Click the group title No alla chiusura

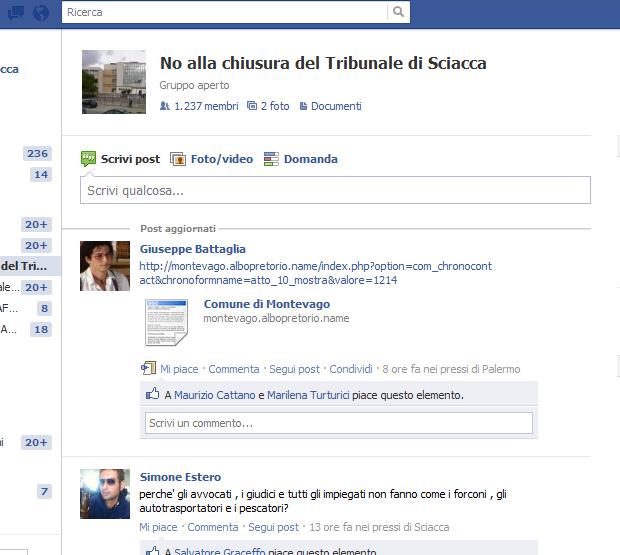323,63
